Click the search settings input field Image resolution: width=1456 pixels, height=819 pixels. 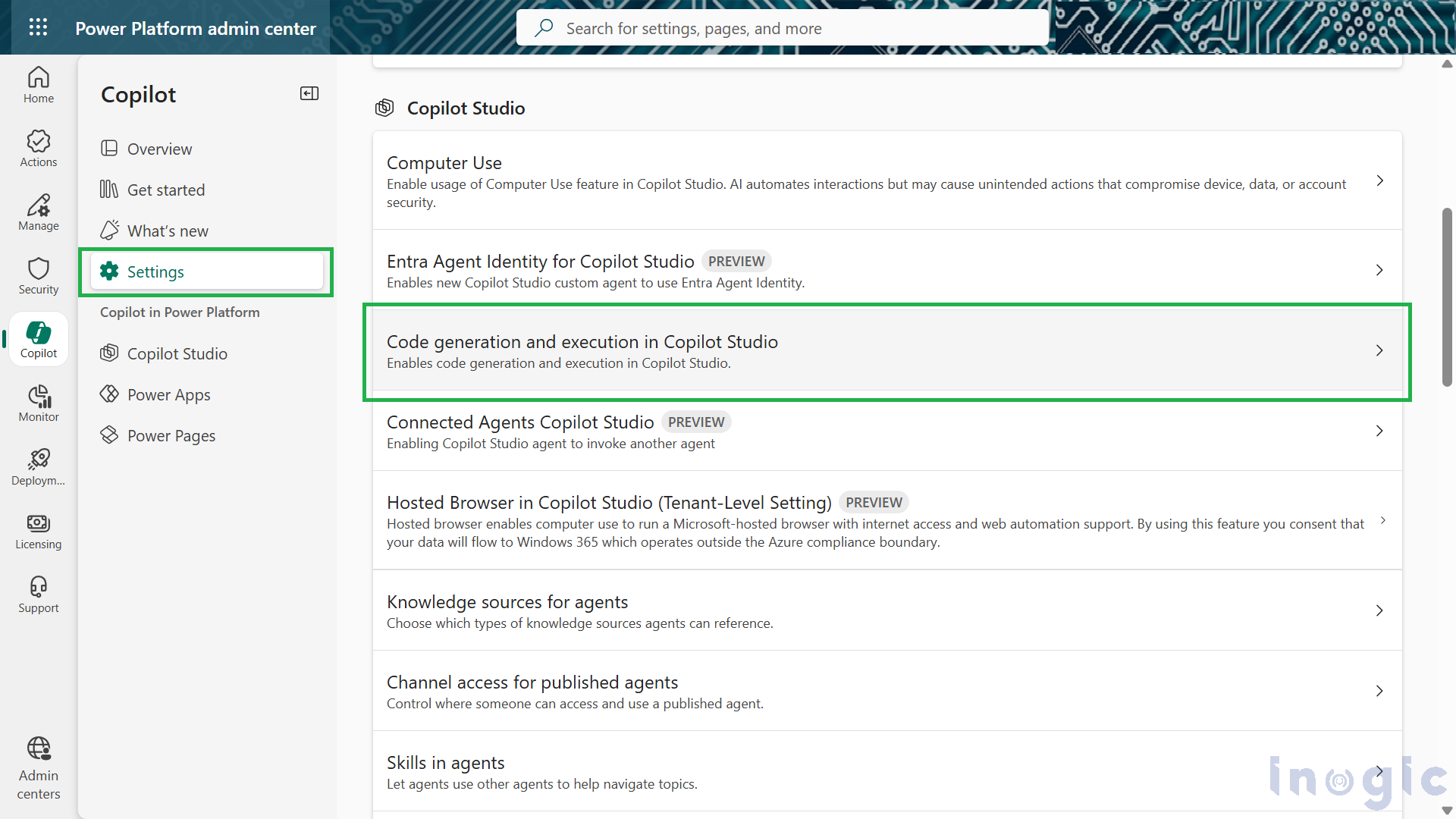tap(783, 27)
